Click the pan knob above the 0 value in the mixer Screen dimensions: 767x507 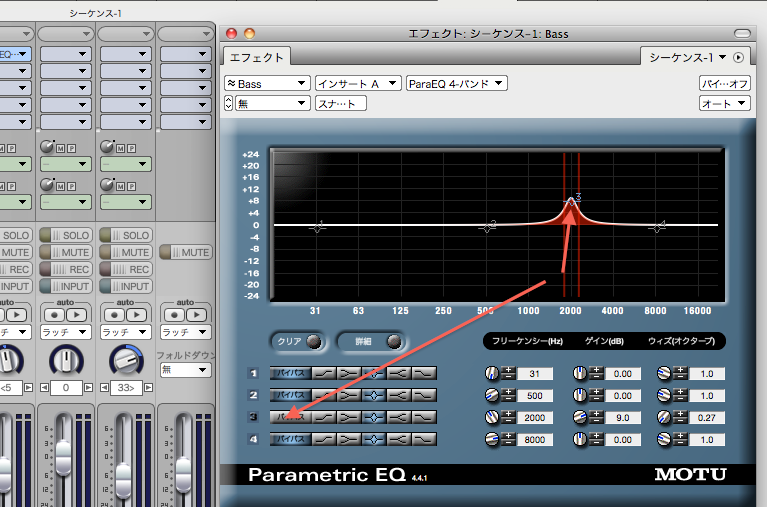point(66,360)
